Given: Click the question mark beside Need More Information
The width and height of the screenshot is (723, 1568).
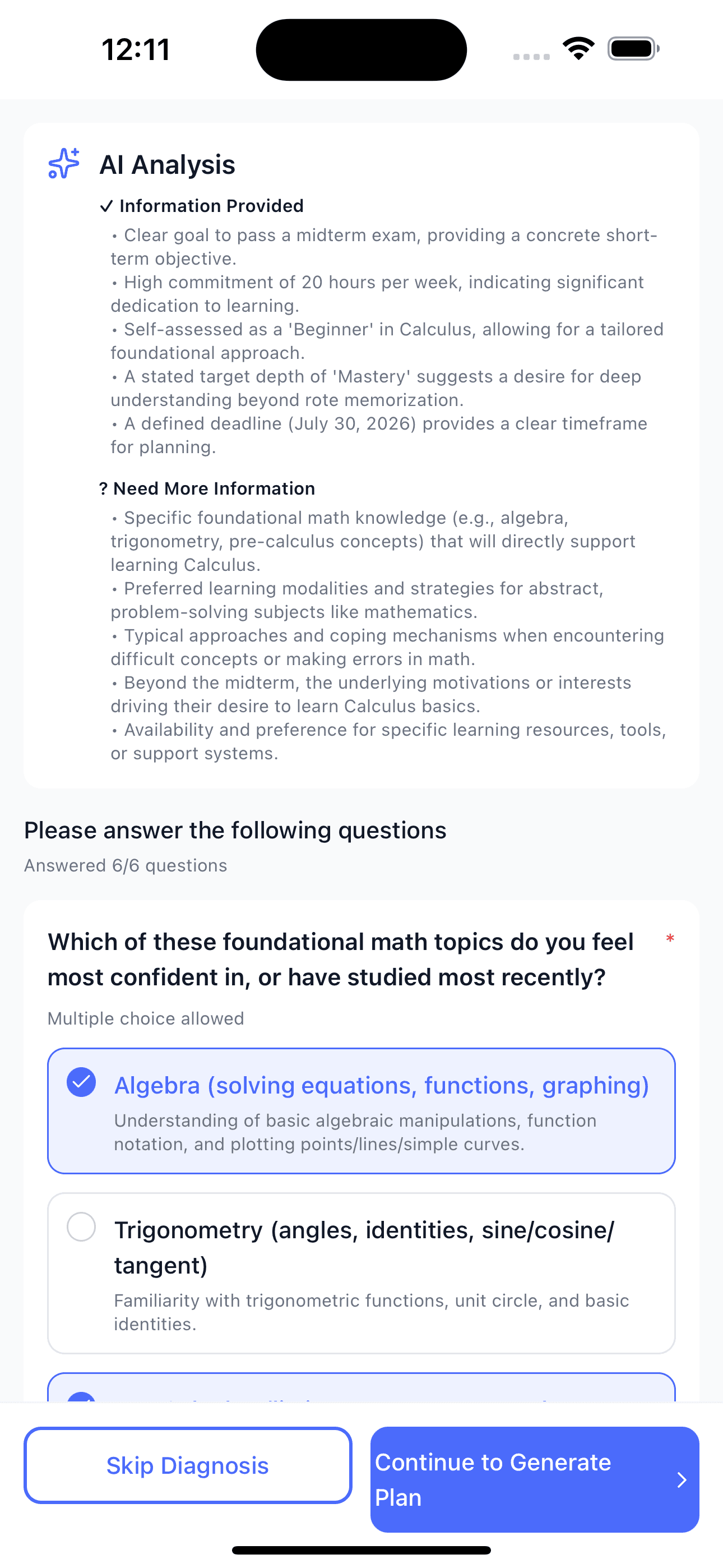Looking at the screenshot, I should pyautogui.click(x=104, y=489).
